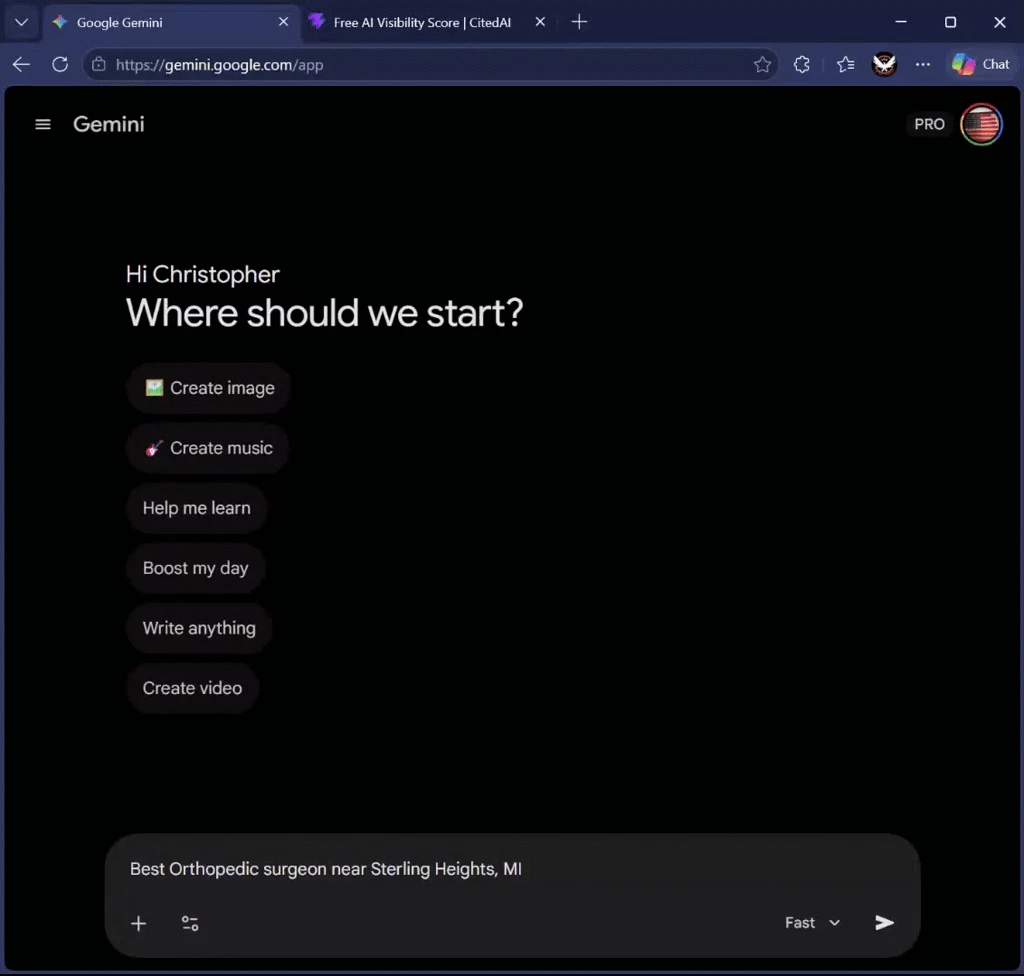Screen dimensions: 1024x976
Task: Close the CitedAI tab
Action: click(540, 22)
